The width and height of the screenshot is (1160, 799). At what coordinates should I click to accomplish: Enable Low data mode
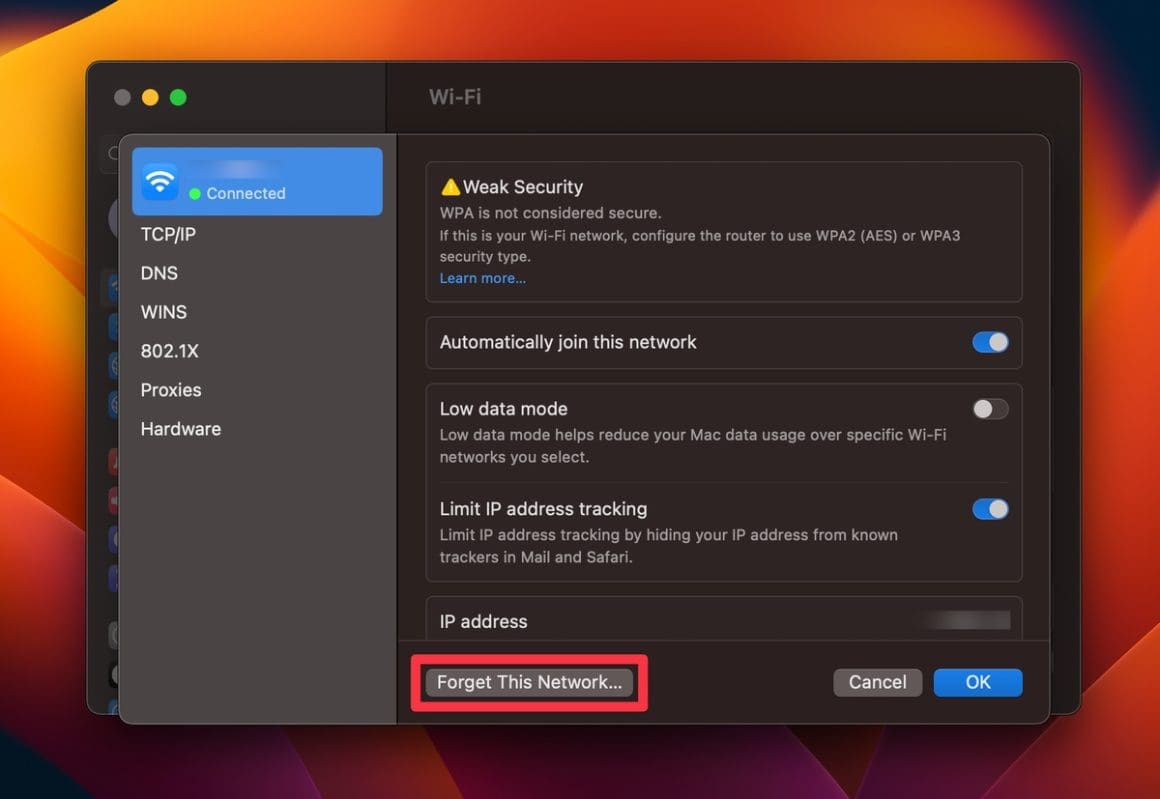point(990,408)
